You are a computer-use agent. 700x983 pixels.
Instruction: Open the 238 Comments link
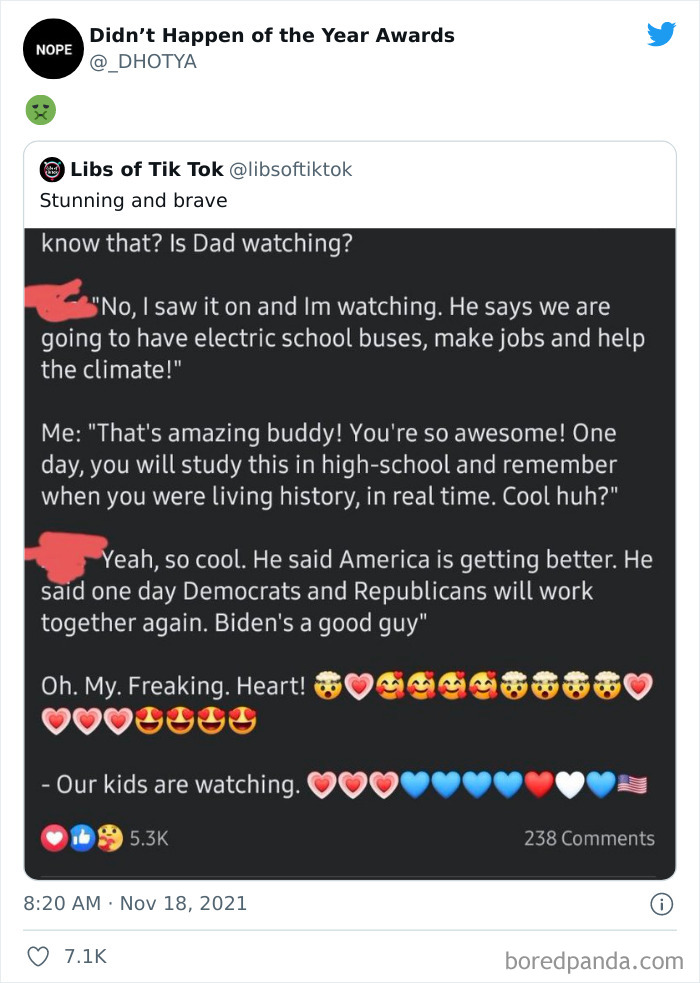[x=589, y=838]
